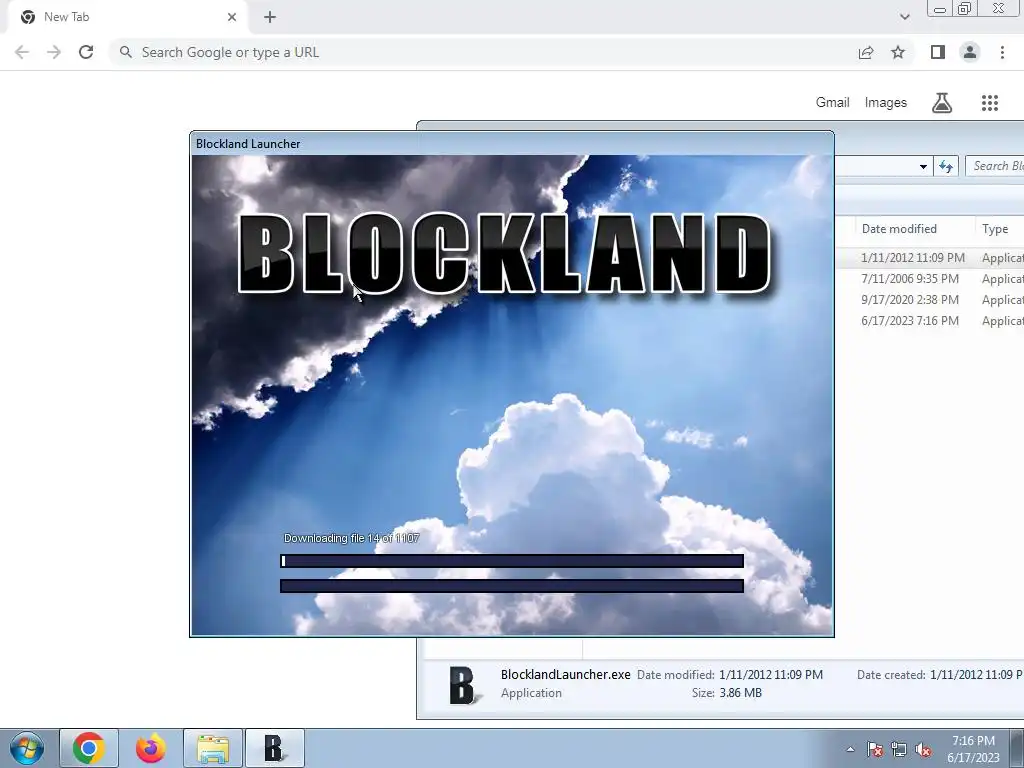Click the BLOCKLAND logo in launcher
Viewport: 1024px width, 768px height.
point(504,253)
